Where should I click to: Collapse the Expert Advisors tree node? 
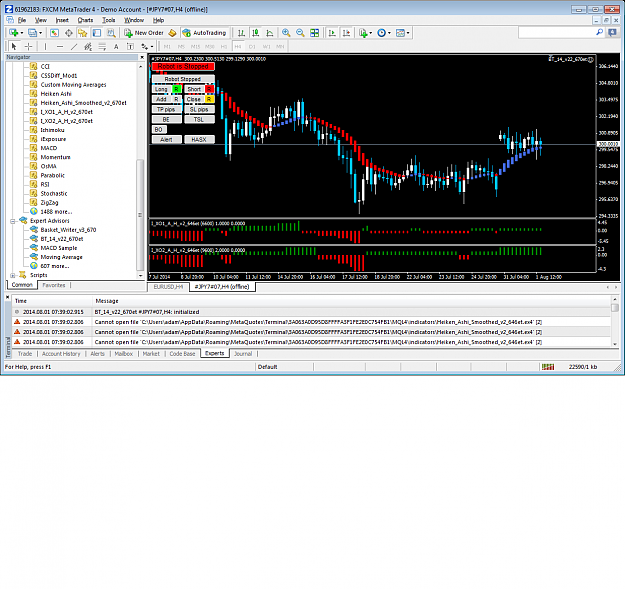pyautogui.click(x=13, y=221)
